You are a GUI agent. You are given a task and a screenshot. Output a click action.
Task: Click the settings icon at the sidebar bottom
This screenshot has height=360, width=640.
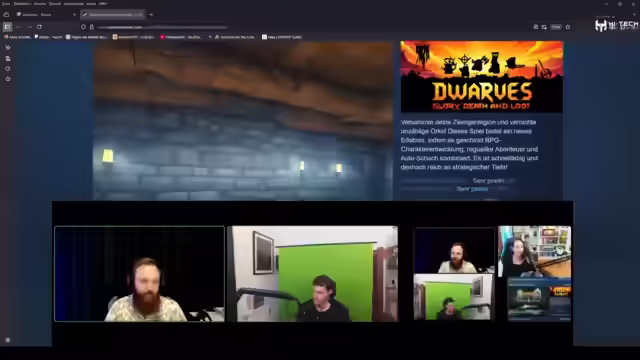[7, 340]
